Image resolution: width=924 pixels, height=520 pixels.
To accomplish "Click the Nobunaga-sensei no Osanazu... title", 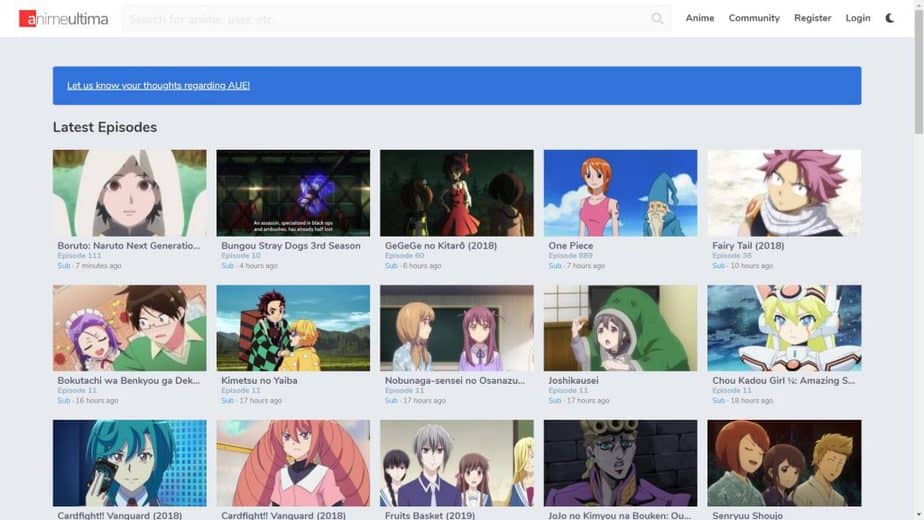I will point(454,380).
